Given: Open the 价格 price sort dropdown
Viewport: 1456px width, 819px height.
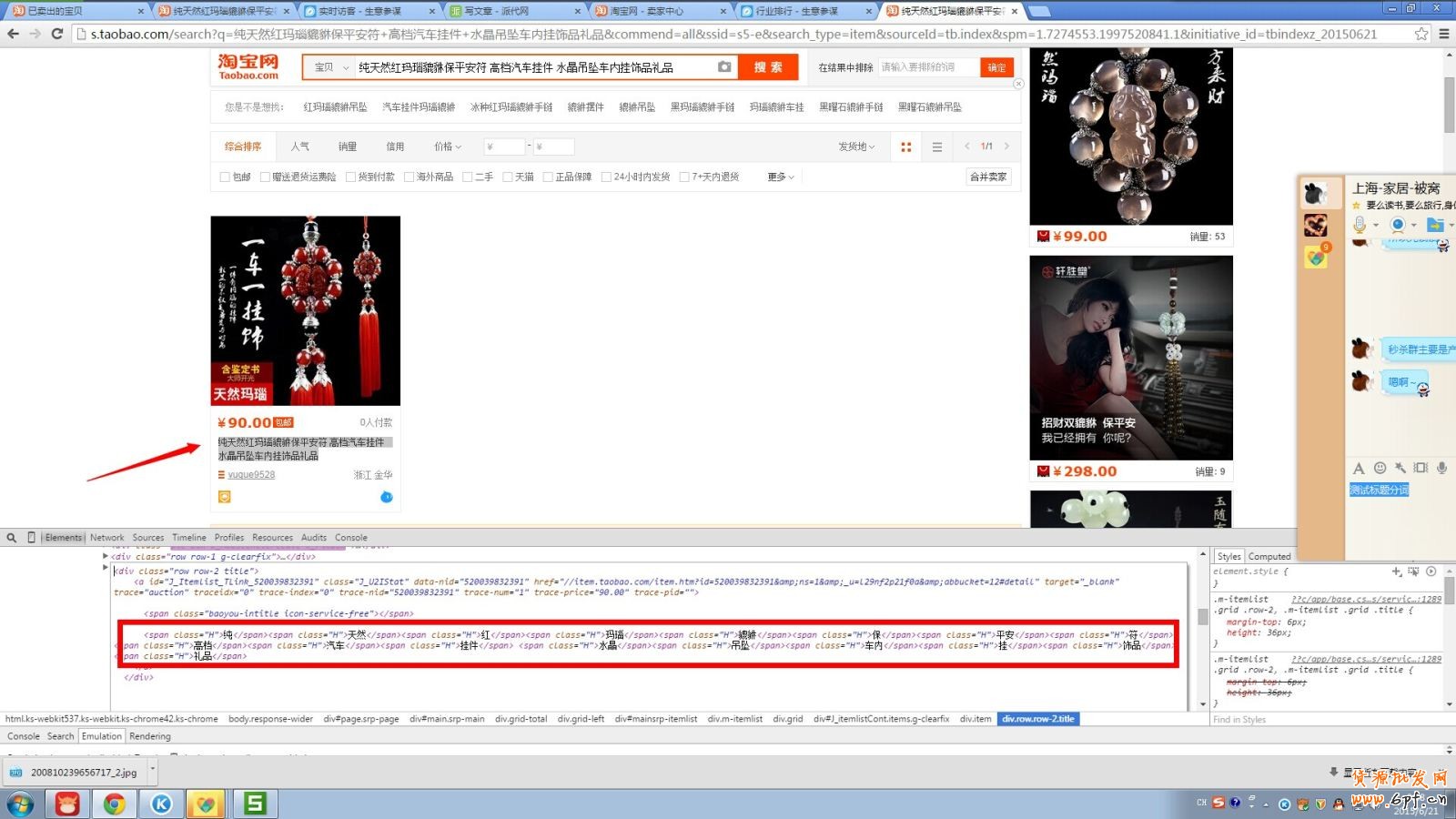Looking at the screenshot, I should [447, 147].
